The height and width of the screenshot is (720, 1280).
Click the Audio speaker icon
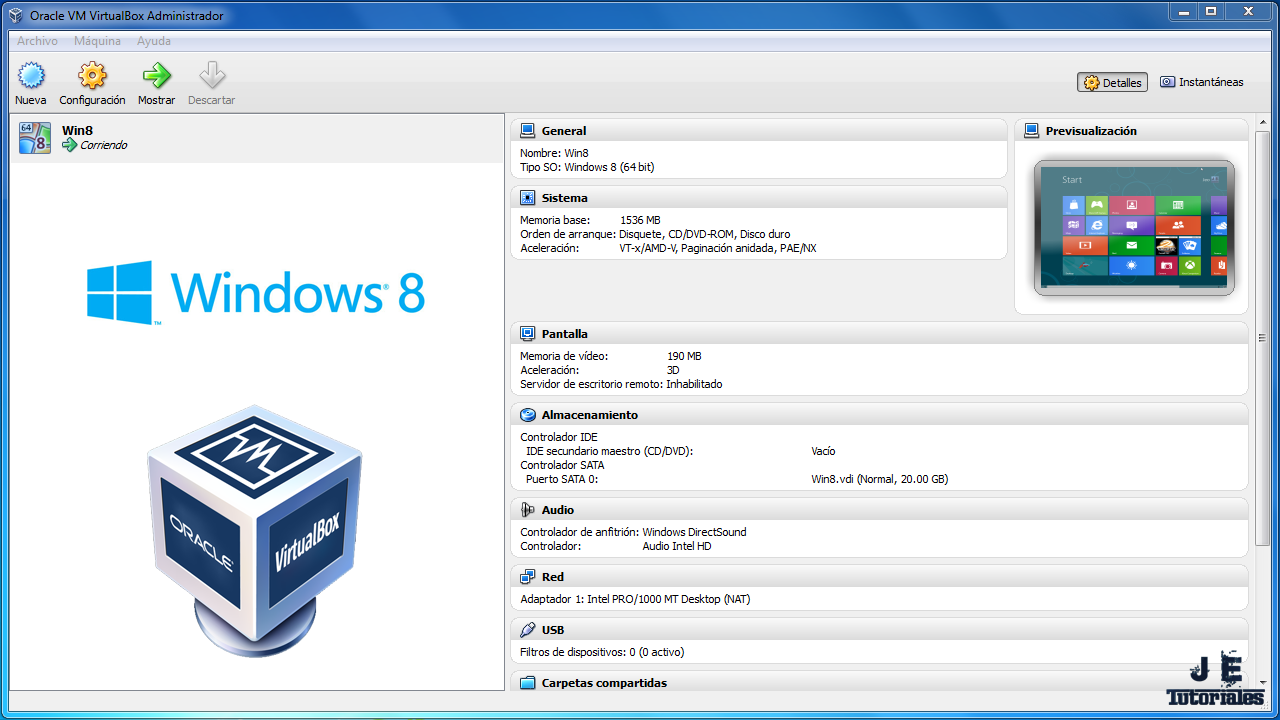click(528, 510)
